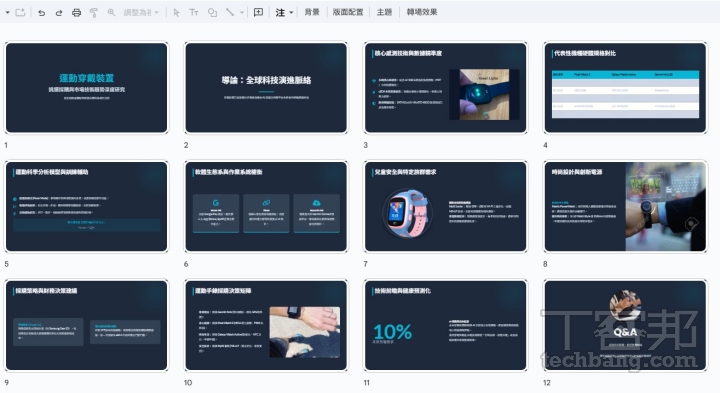Select the line tool icon
The image size is (720, 393).
click(x=230, y=12)
